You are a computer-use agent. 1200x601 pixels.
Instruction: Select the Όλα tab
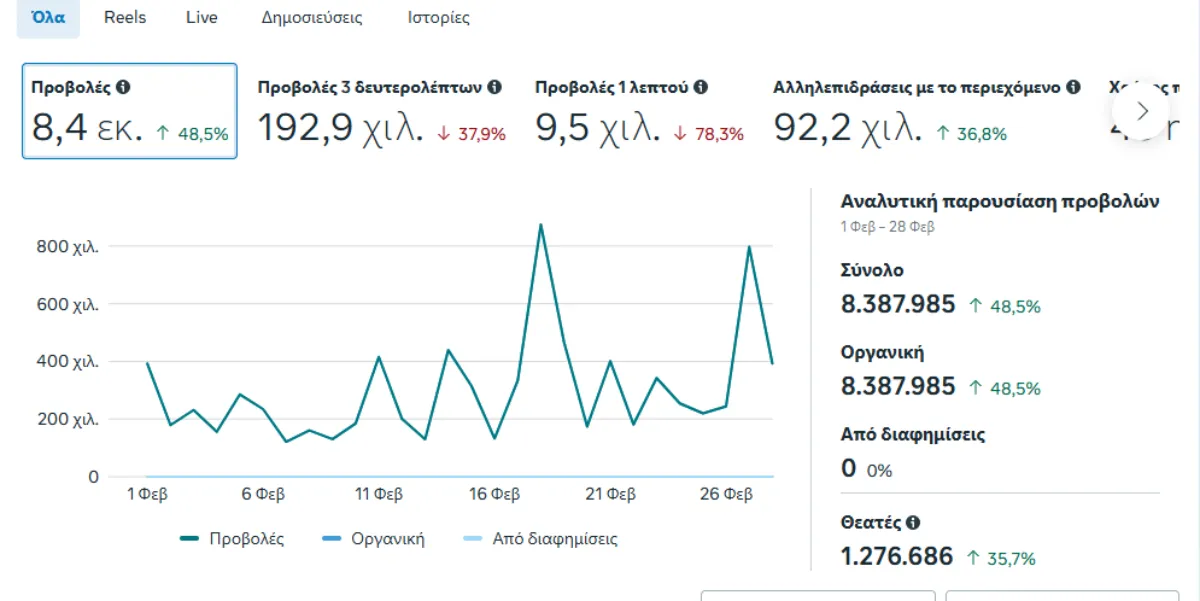coord(48,18)
